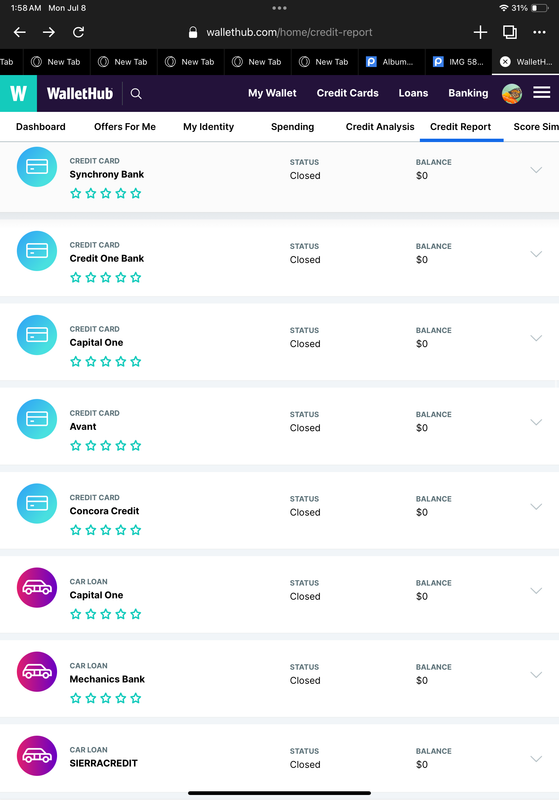Click the Mechanics Bank car loan icon
The height and width of the screenshot is (800, 559).
(x=37, y=671)
